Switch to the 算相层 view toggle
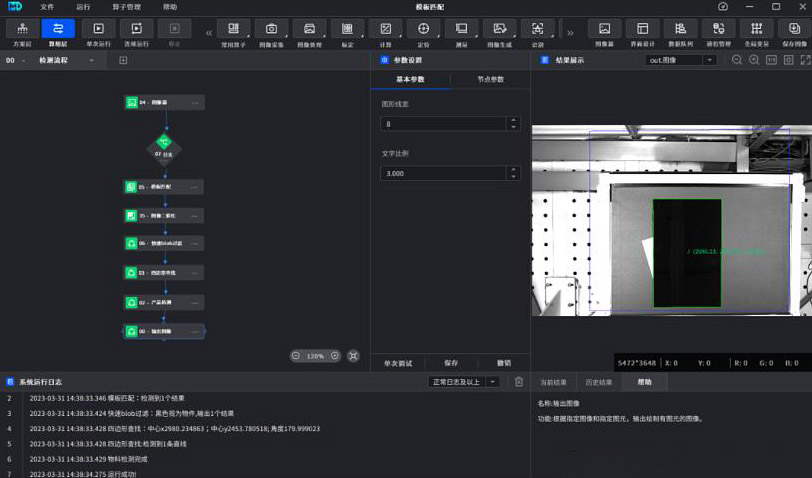The image size is (812, 478). pyautogui.click(x=58, y=30)
